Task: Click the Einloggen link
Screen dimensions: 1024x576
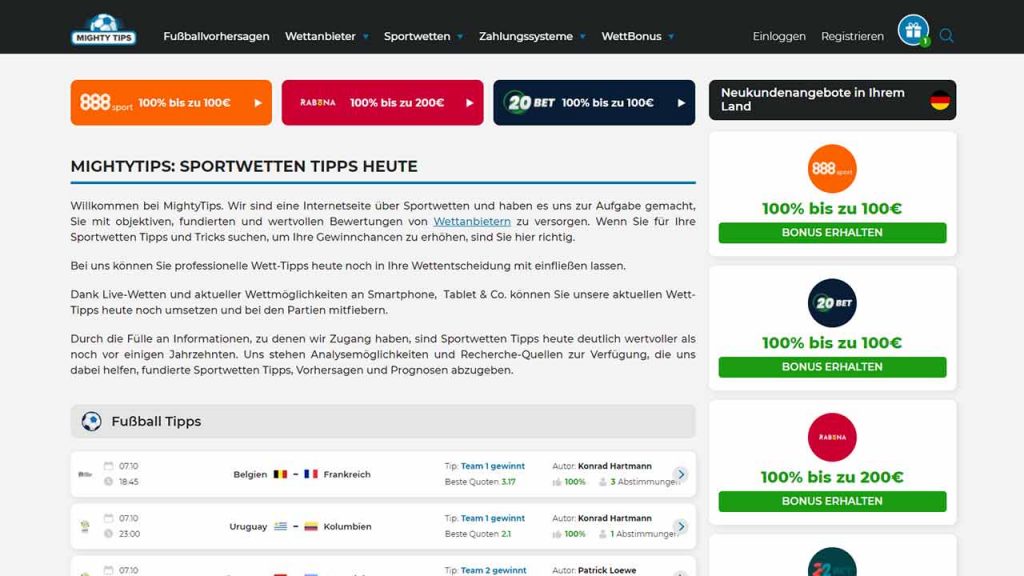Action: click(x=779, y=37)
